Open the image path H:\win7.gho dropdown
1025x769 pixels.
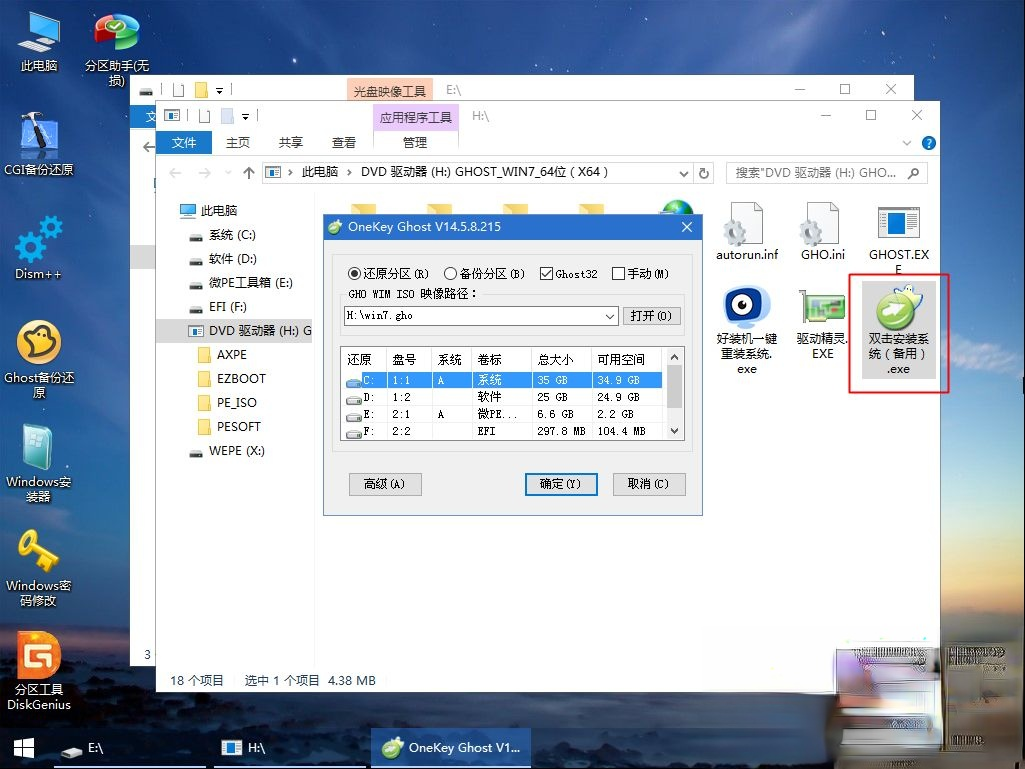[609, 316]
